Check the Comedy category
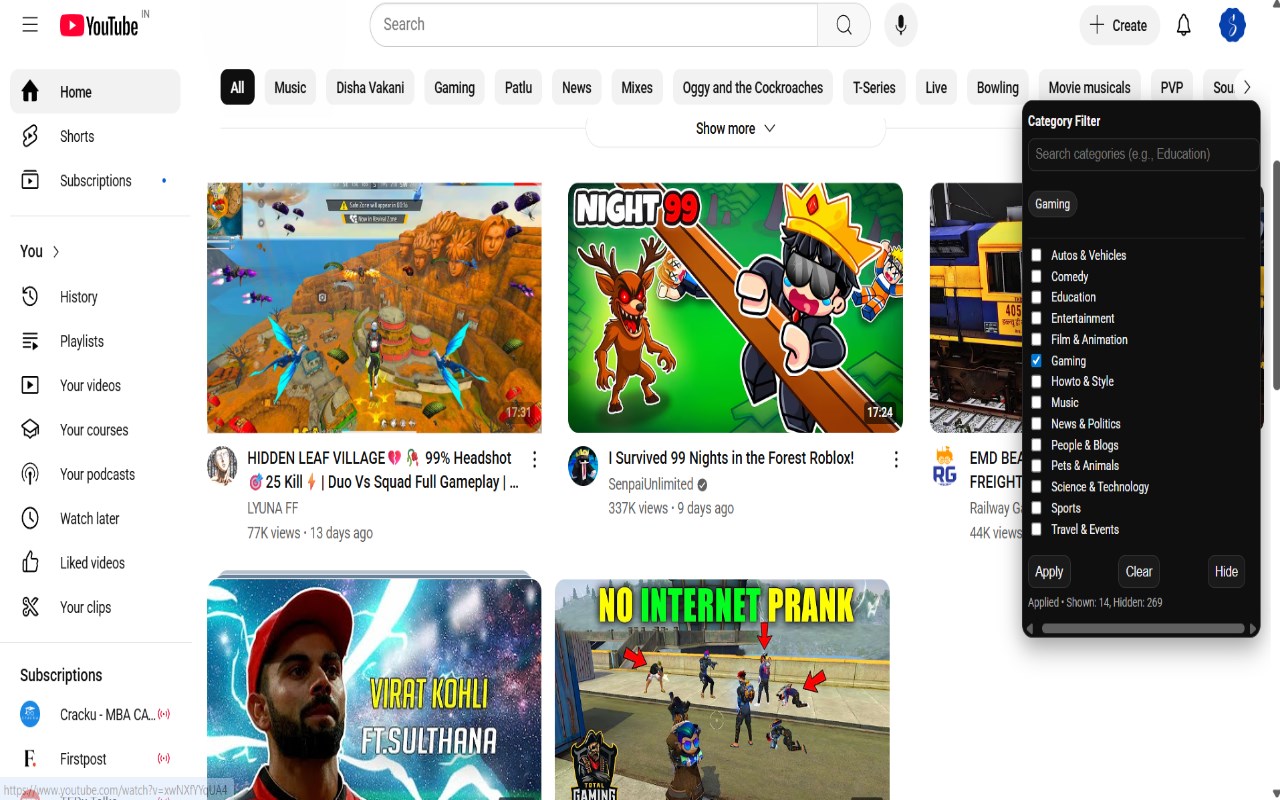 pyautogui.click(x=1037, y=276)
